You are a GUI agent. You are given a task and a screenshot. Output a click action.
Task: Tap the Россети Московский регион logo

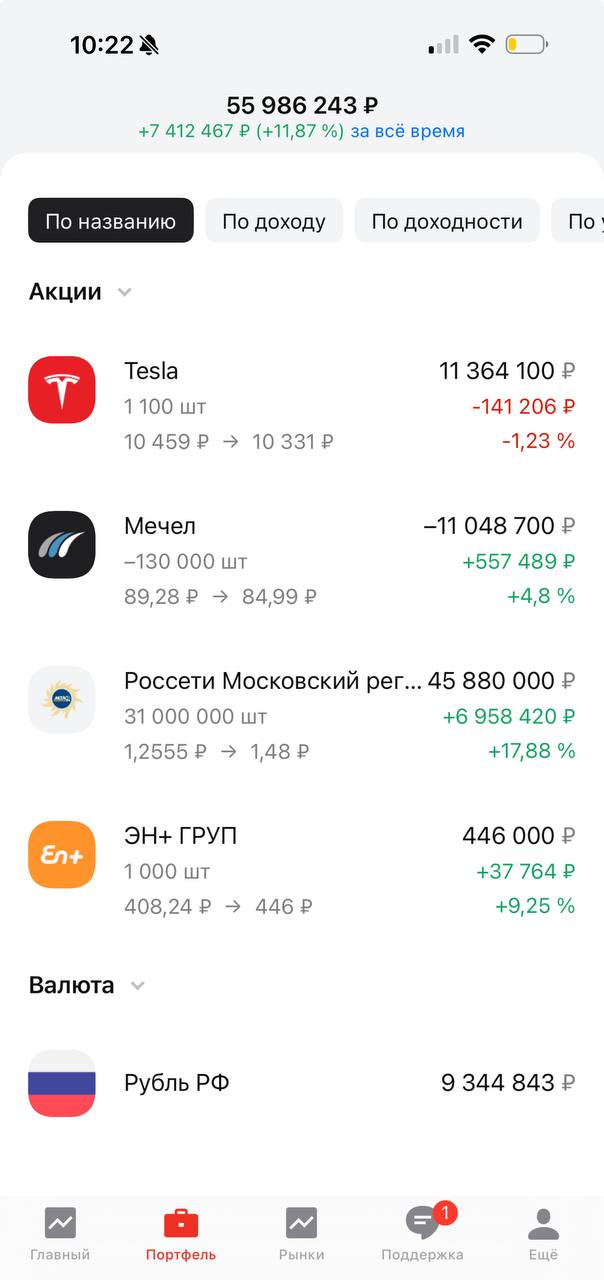tap(62, 700)
